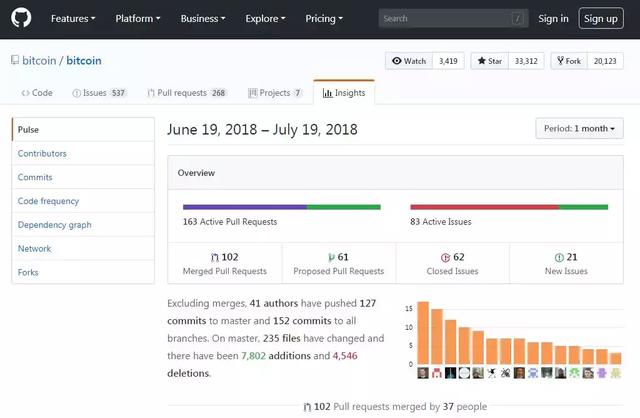640x418 pixels.
Task: Click the Sign up button
Action: pyautogui.click(x=601, y=18)
